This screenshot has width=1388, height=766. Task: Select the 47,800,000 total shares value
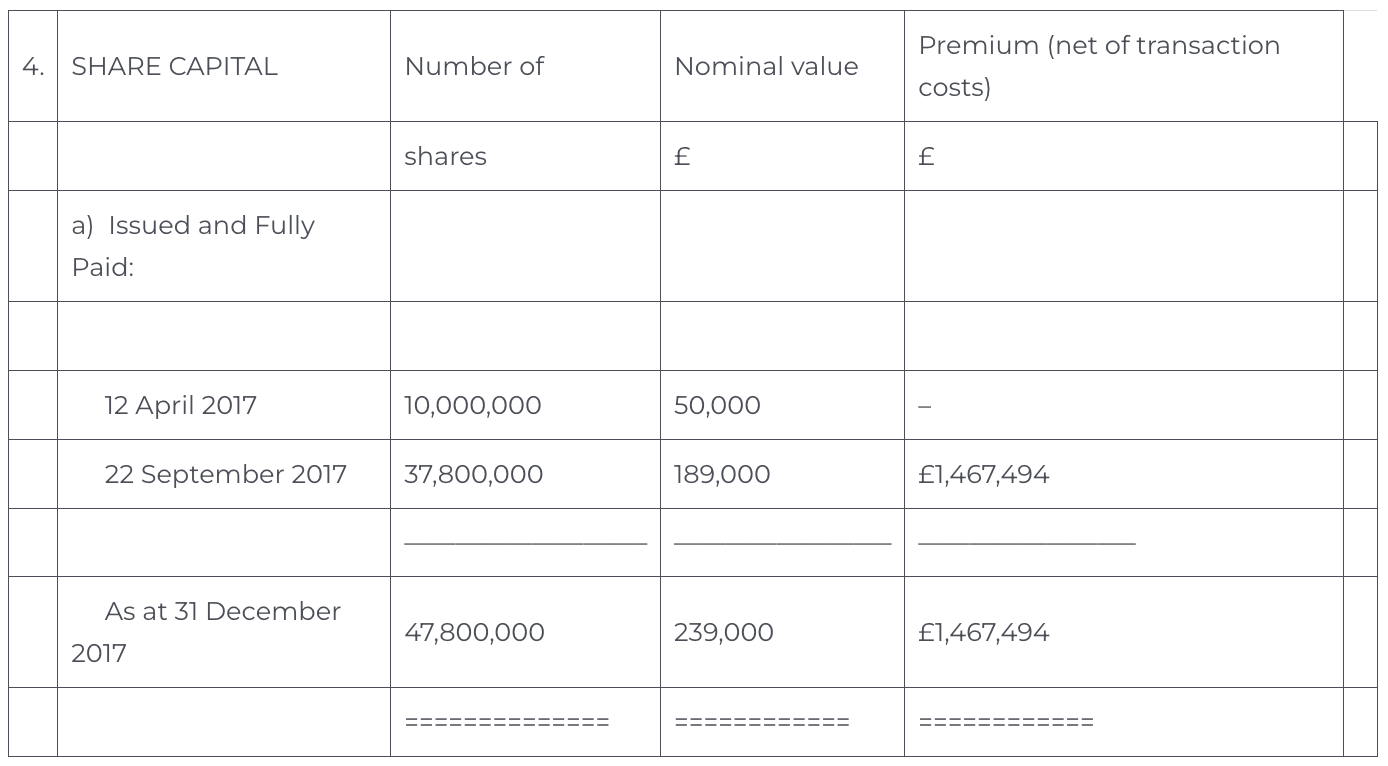(474, 632)
